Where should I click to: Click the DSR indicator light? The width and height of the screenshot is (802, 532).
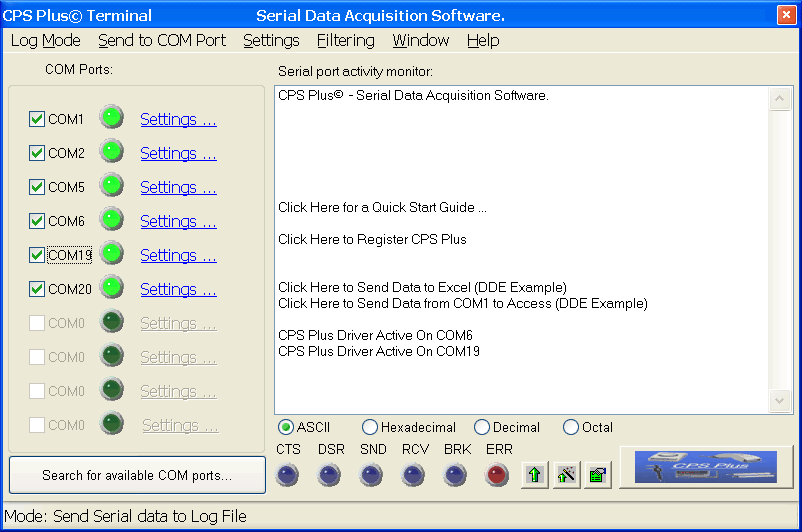329,475
